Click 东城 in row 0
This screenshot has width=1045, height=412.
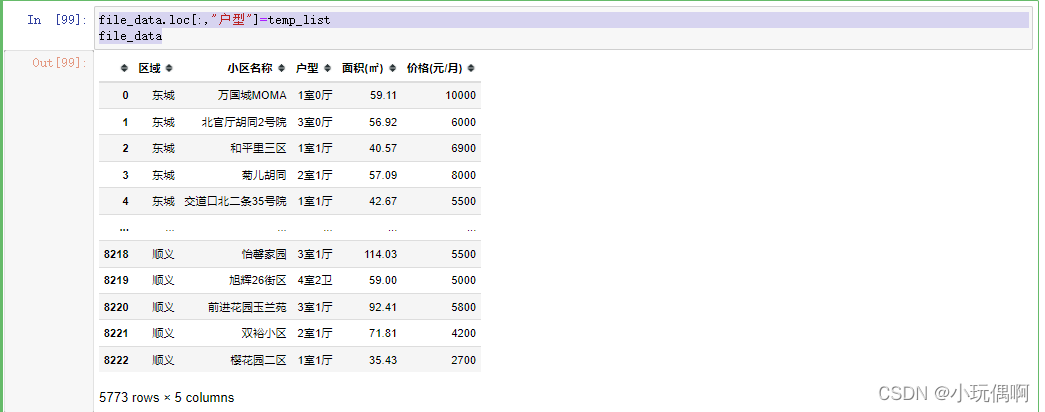(163, 95)
